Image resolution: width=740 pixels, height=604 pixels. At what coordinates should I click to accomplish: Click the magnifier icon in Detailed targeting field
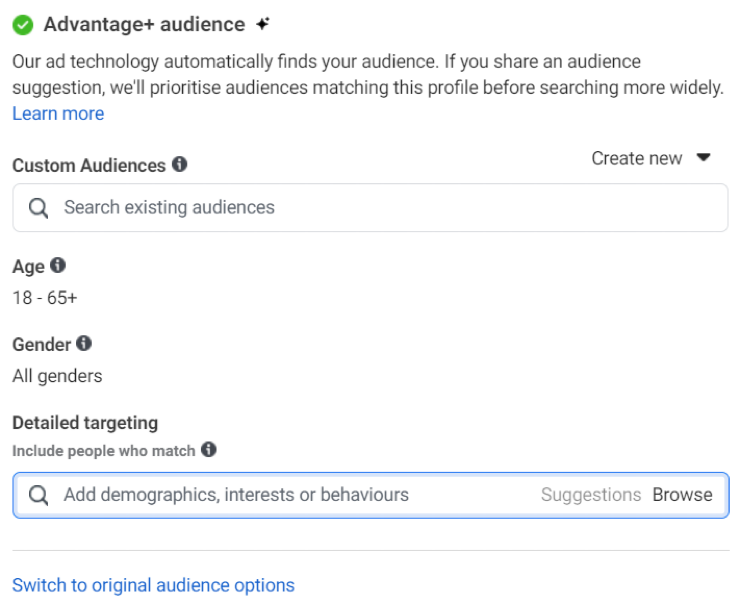[39, 495]
